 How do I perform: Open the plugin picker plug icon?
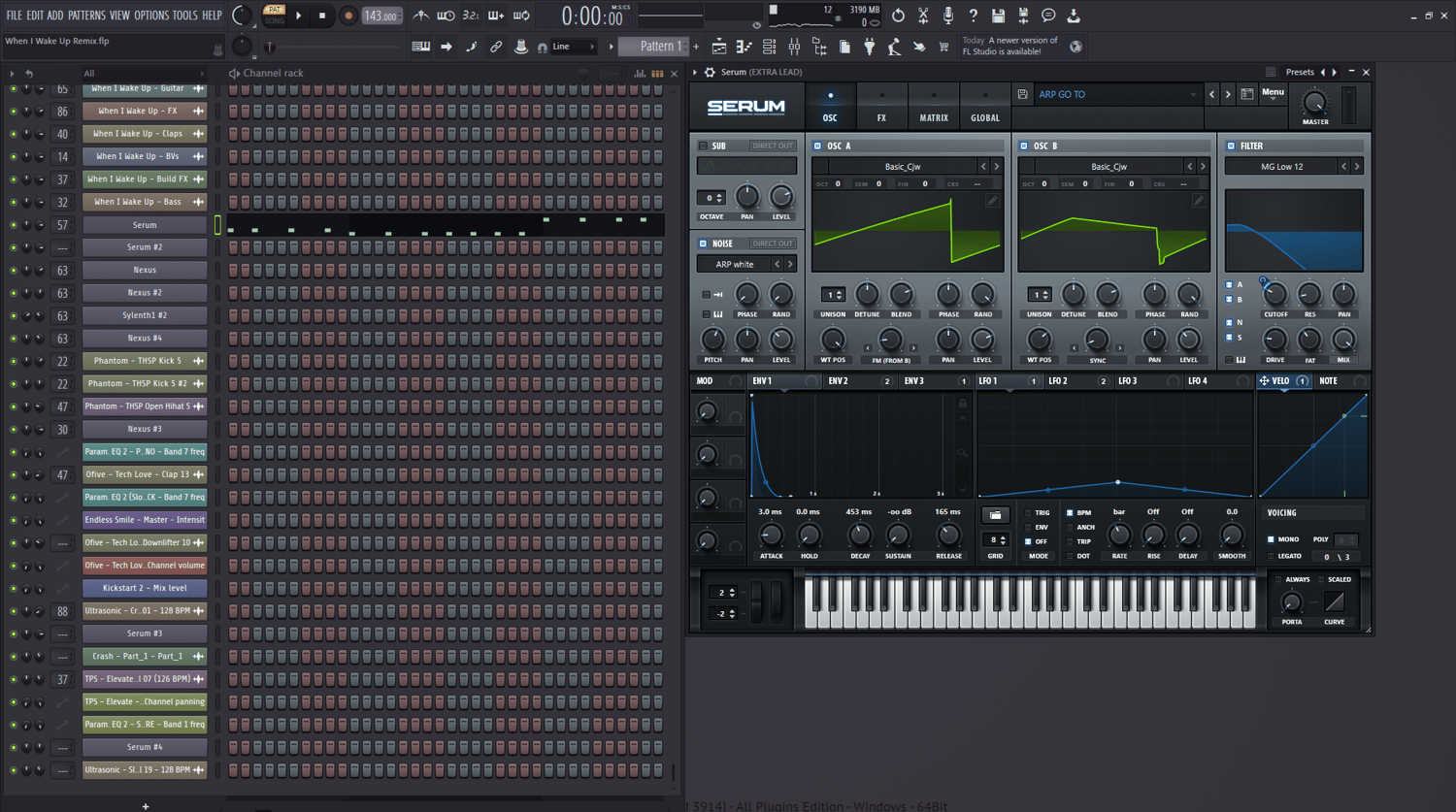pyautogui.click(x=870, y=47)
